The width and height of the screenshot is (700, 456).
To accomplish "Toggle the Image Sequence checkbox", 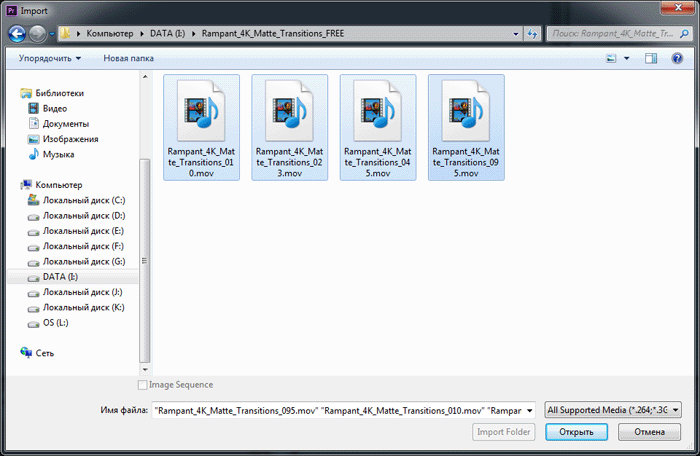I will (x=142, y=385).
